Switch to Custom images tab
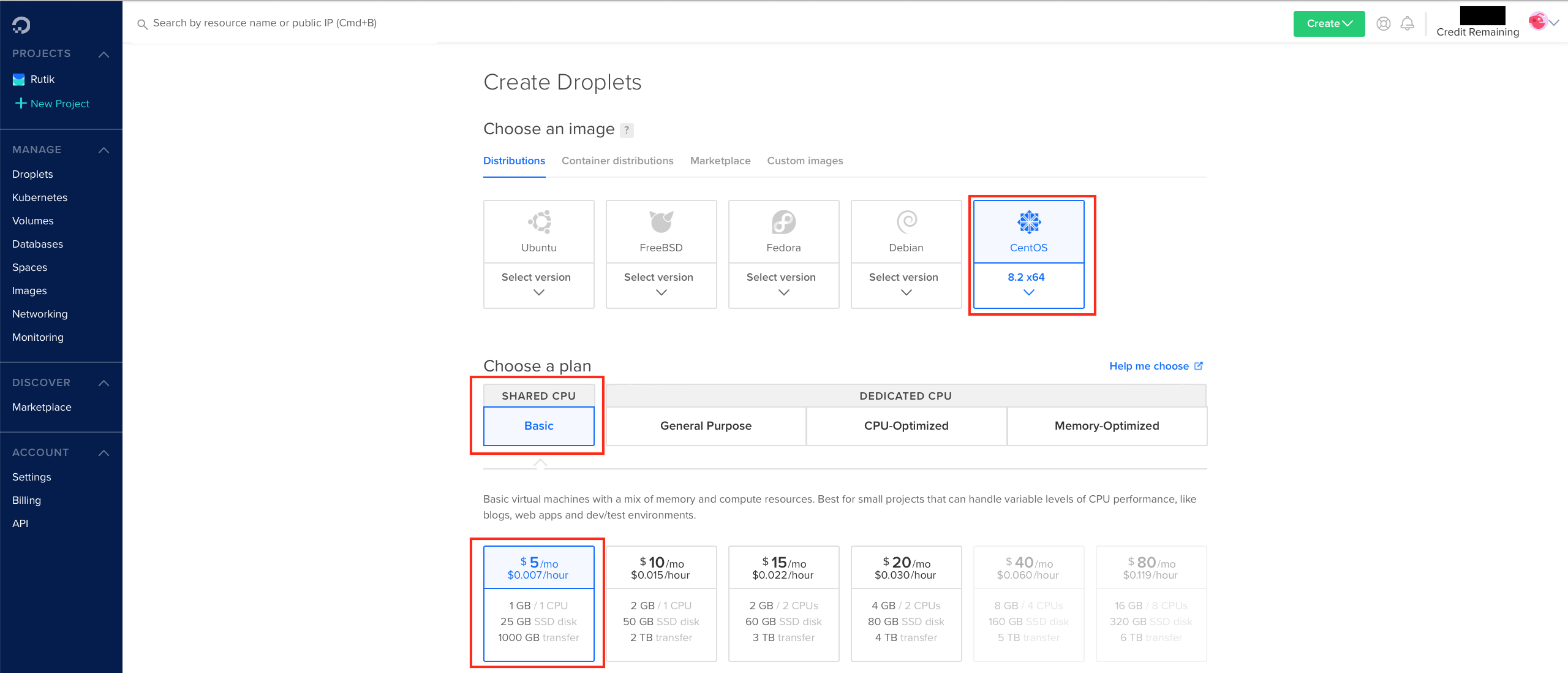The width and height of the screenshot is (1568, 673). (x=805, y=161)
